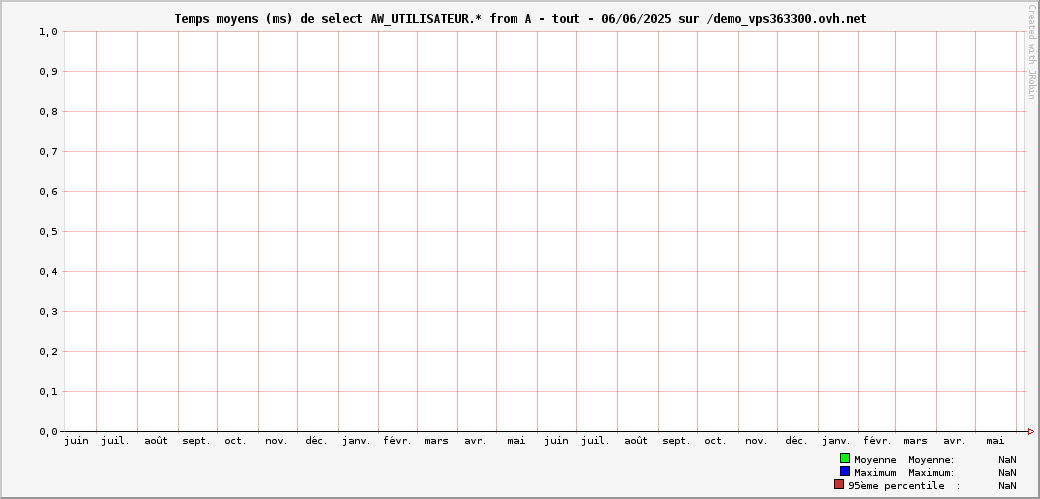The image size is (1040, 499).
Task: Select the '0,9' y-axis value
Action: tap(48, 71)
